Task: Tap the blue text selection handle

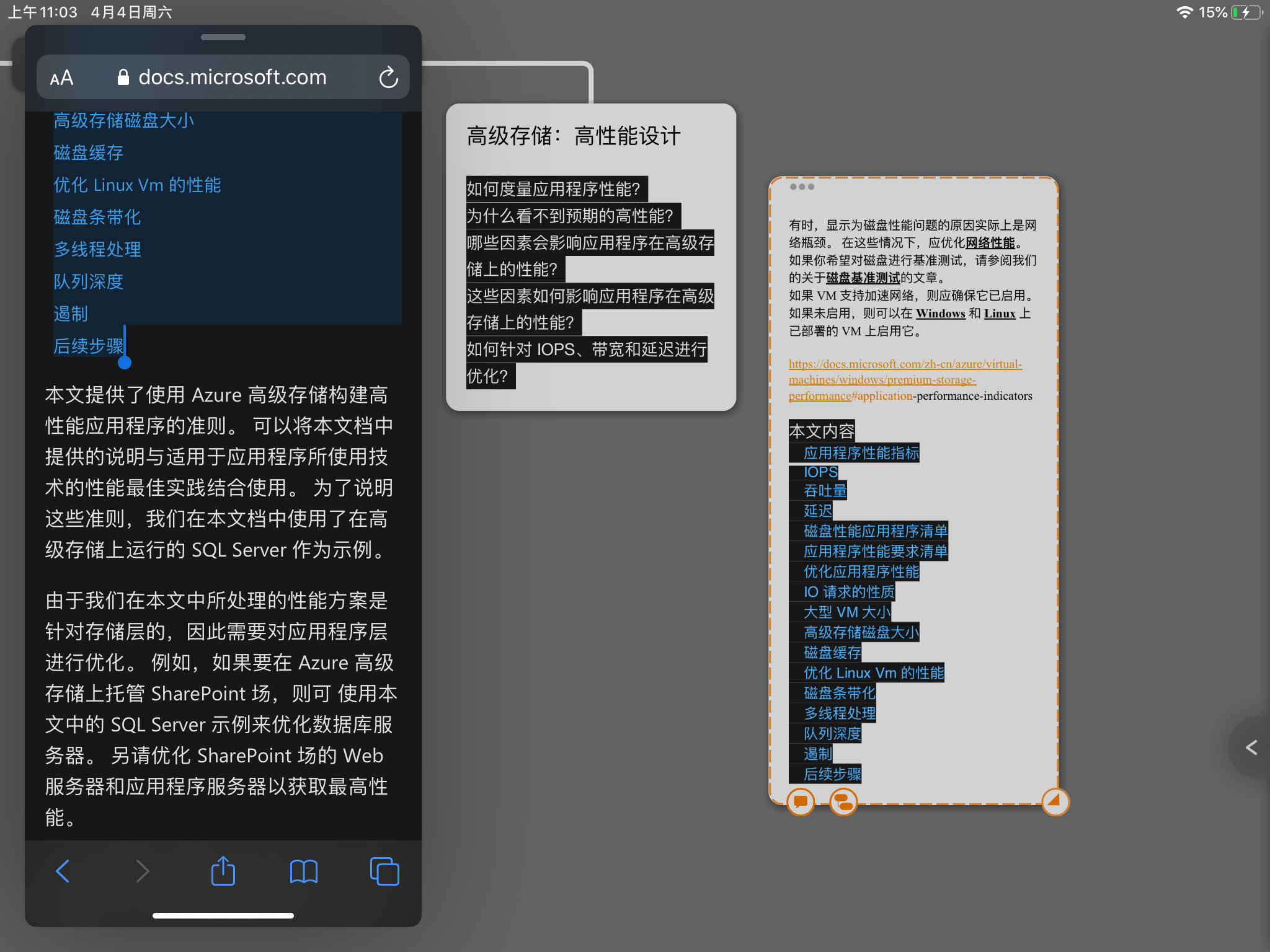Action: coord(125,363)
